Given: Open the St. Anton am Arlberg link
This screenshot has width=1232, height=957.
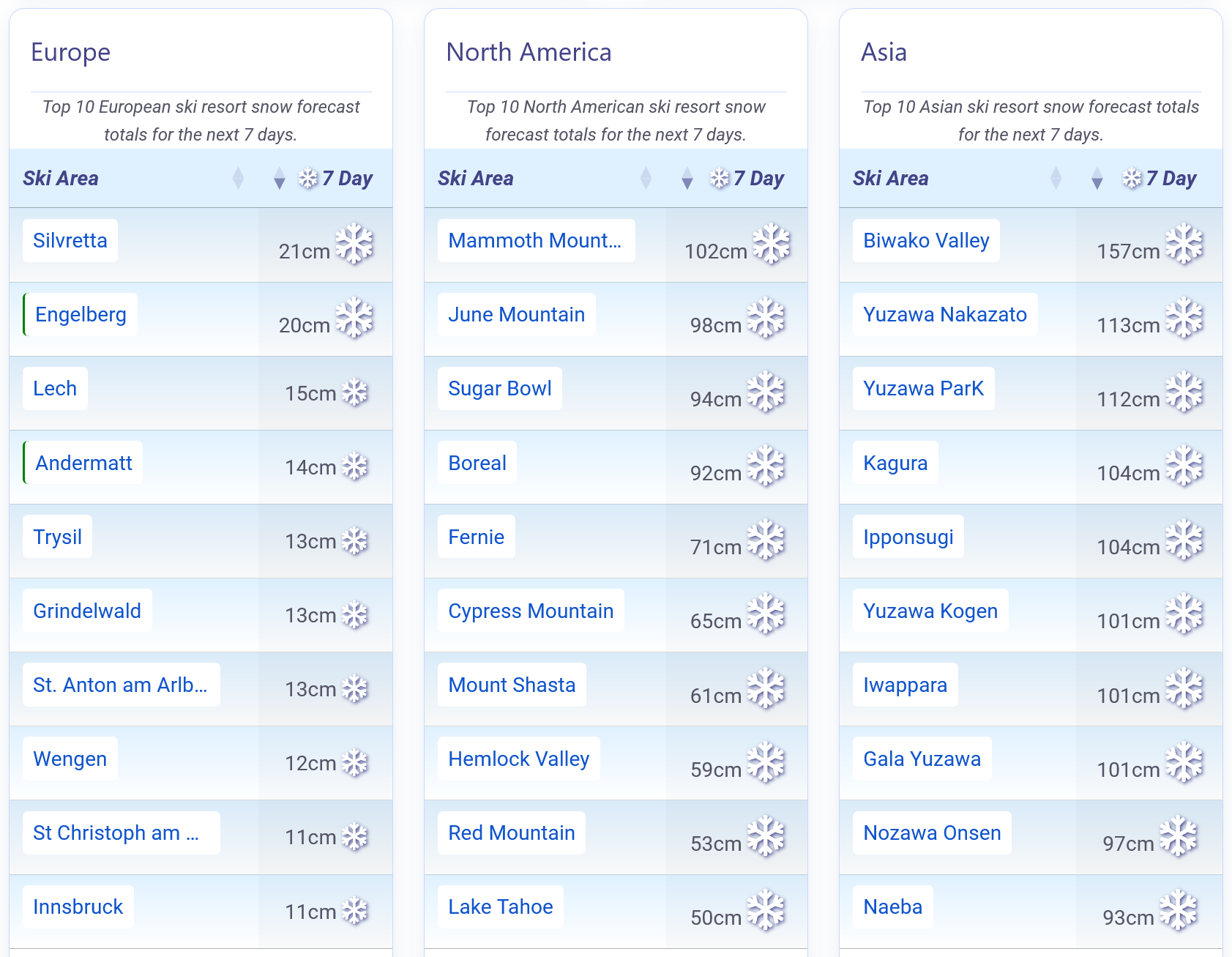Looking at the screenshot, I should [x=120, y=685].
